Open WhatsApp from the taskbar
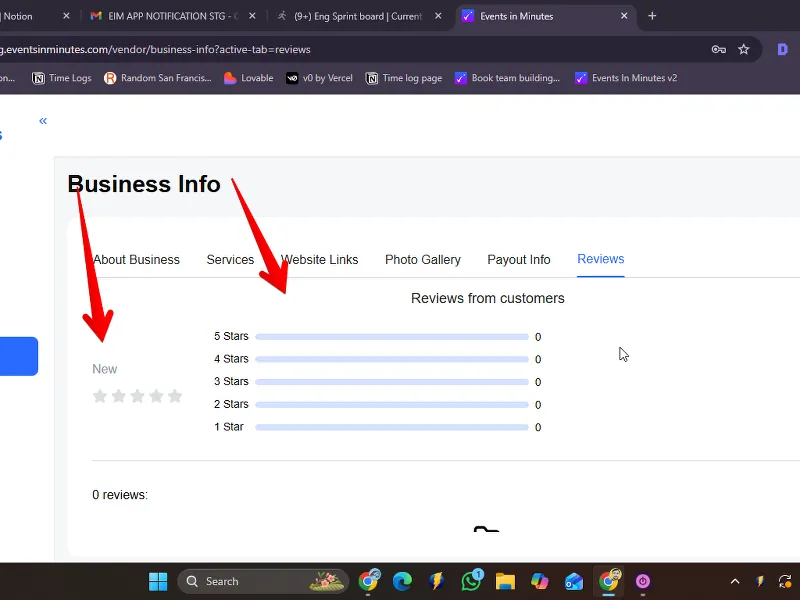Image resolution: width=800 pixels, height=600 pixels. (x=471, y=581)
